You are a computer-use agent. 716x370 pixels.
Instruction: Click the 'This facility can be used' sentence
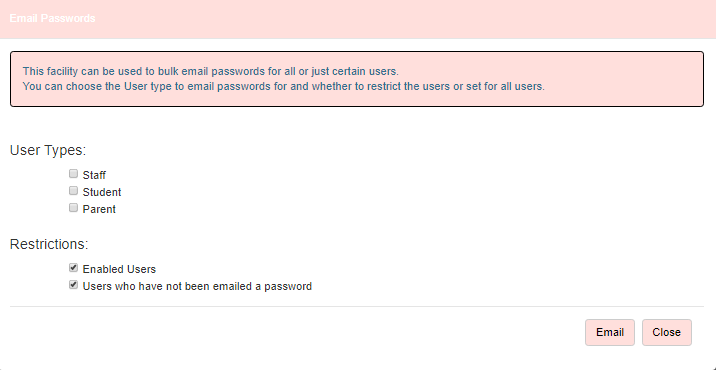click(211, 72)
